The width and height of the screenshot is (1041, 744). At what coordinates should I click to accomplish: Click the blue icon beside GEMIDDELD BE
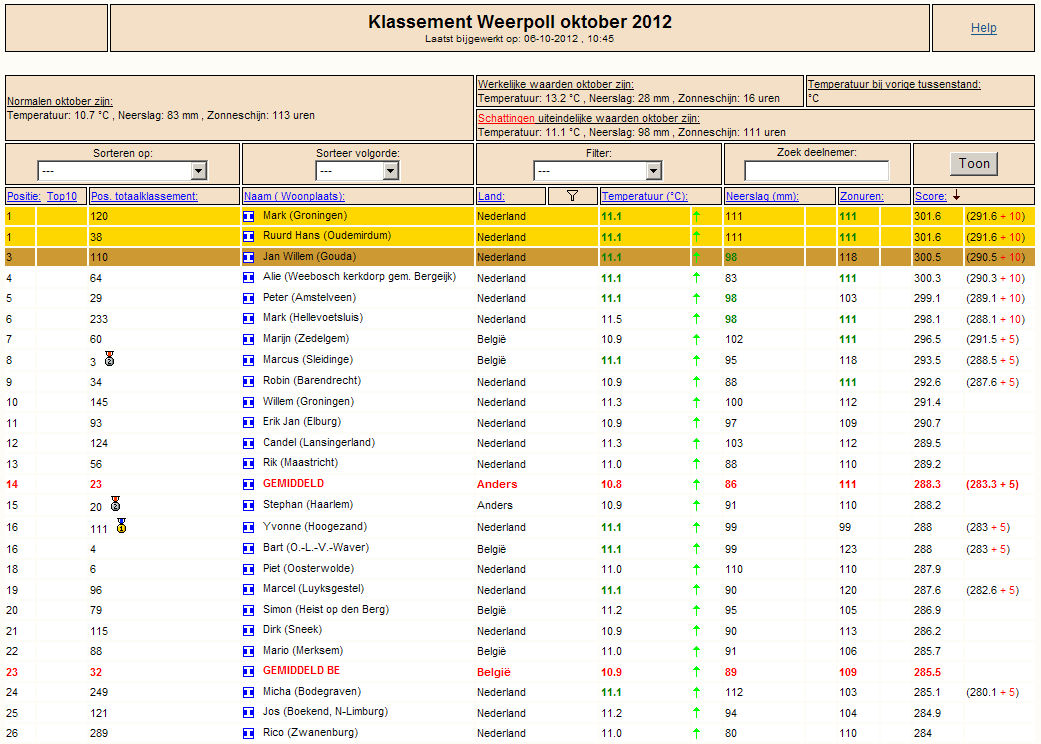[248, 672]
